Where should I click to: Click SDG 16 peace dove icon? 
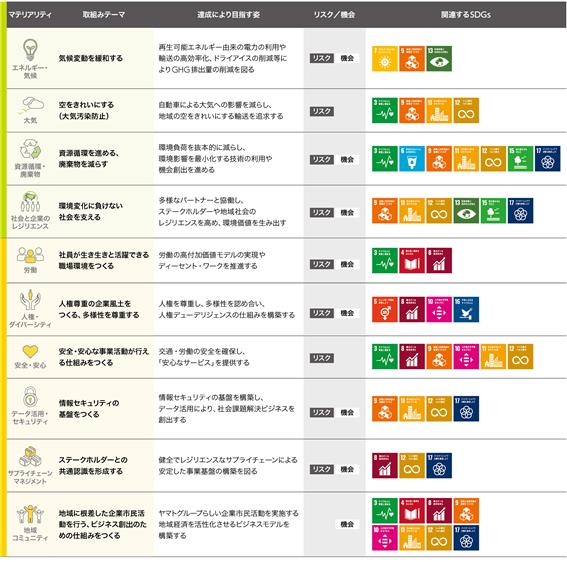click(x=466, y=310)
